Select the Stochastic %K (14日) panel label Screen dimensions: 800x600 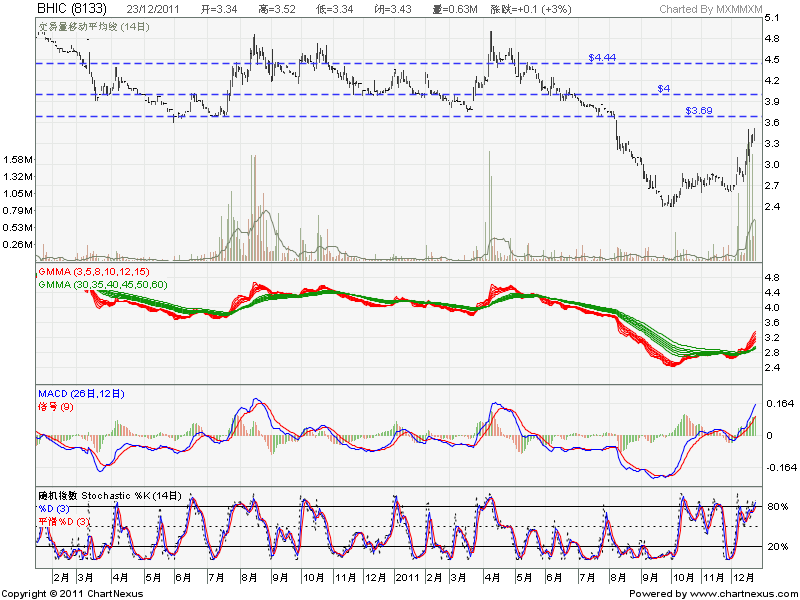click(99, 497)
